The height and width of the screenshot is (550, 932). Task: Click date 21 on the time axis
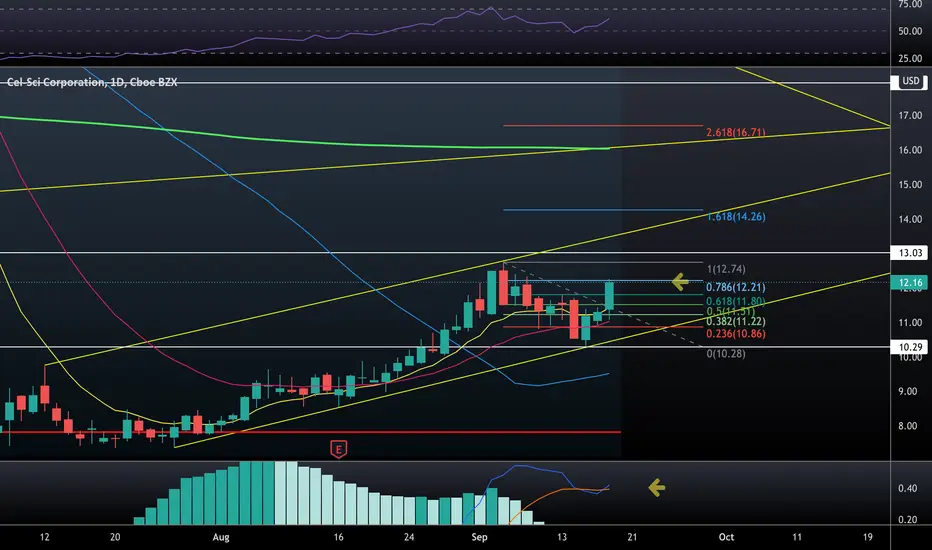(x=632, y=537)
